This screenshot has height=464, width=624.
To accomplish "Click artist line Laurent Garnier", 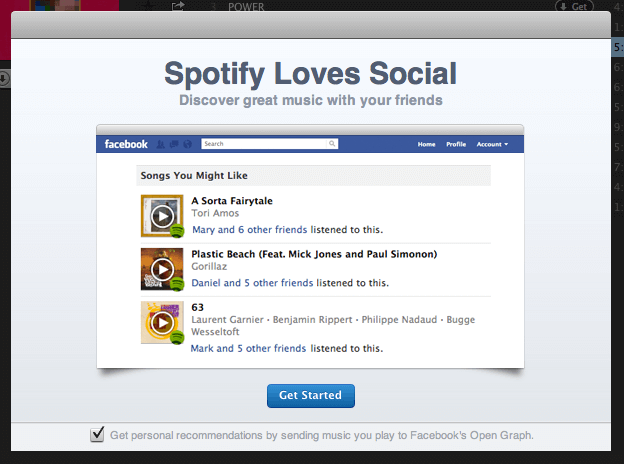I will point(227,320).
